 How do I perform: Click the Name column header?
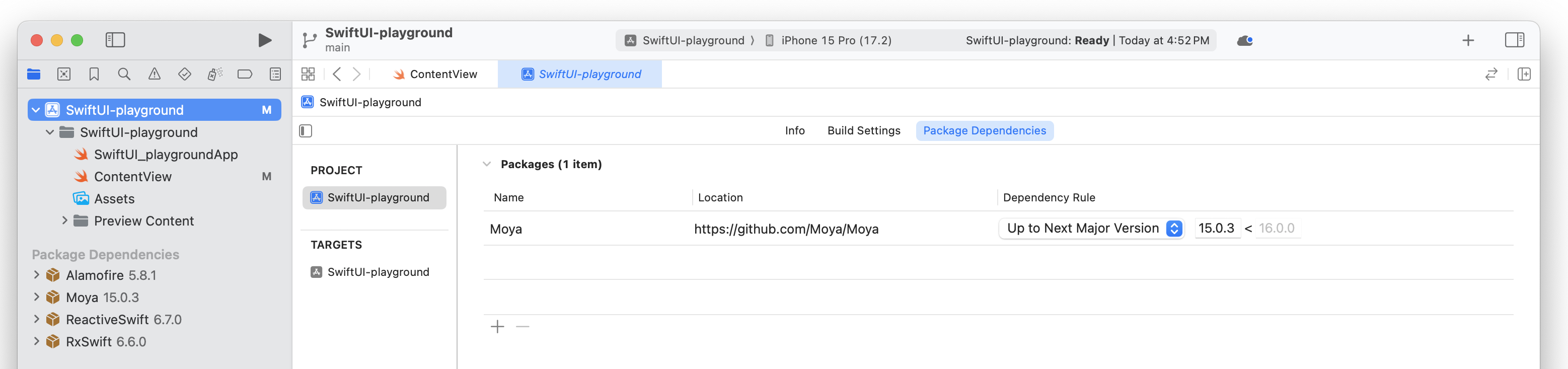509,197
